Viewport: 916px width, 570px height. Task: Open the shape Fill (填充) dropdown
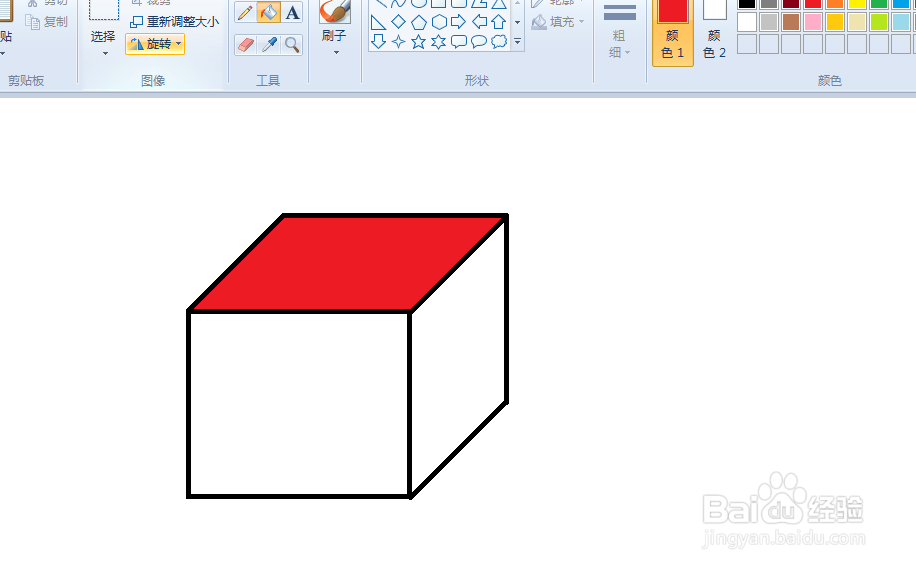click(558, 22)
